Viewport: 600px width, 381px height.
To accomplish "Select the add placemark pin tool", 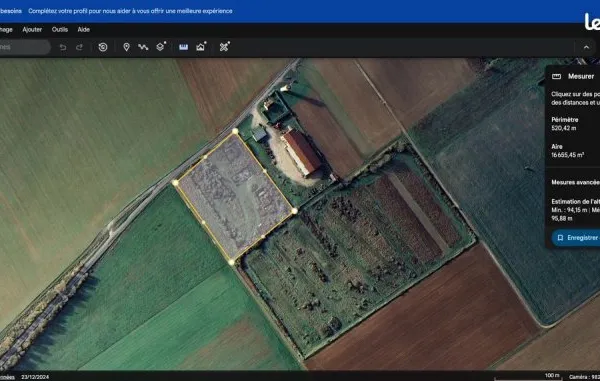I will pyautogui.click(x=126, y=47).
